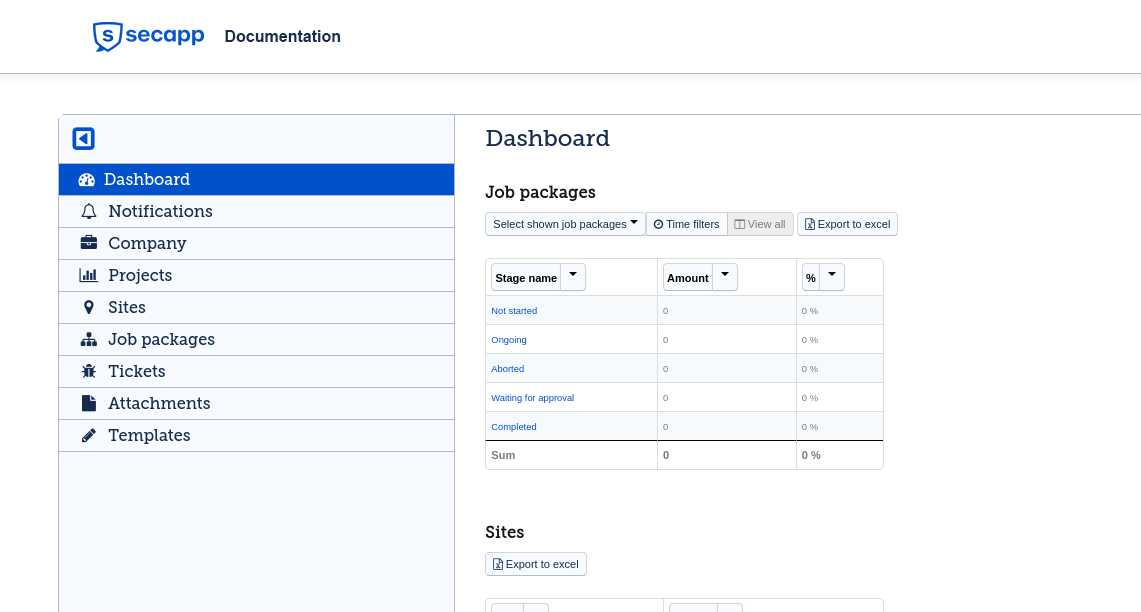The image size is (1141, 612).
Task: Open Stage name column dropdown arrow
Action: click(573, 277)
